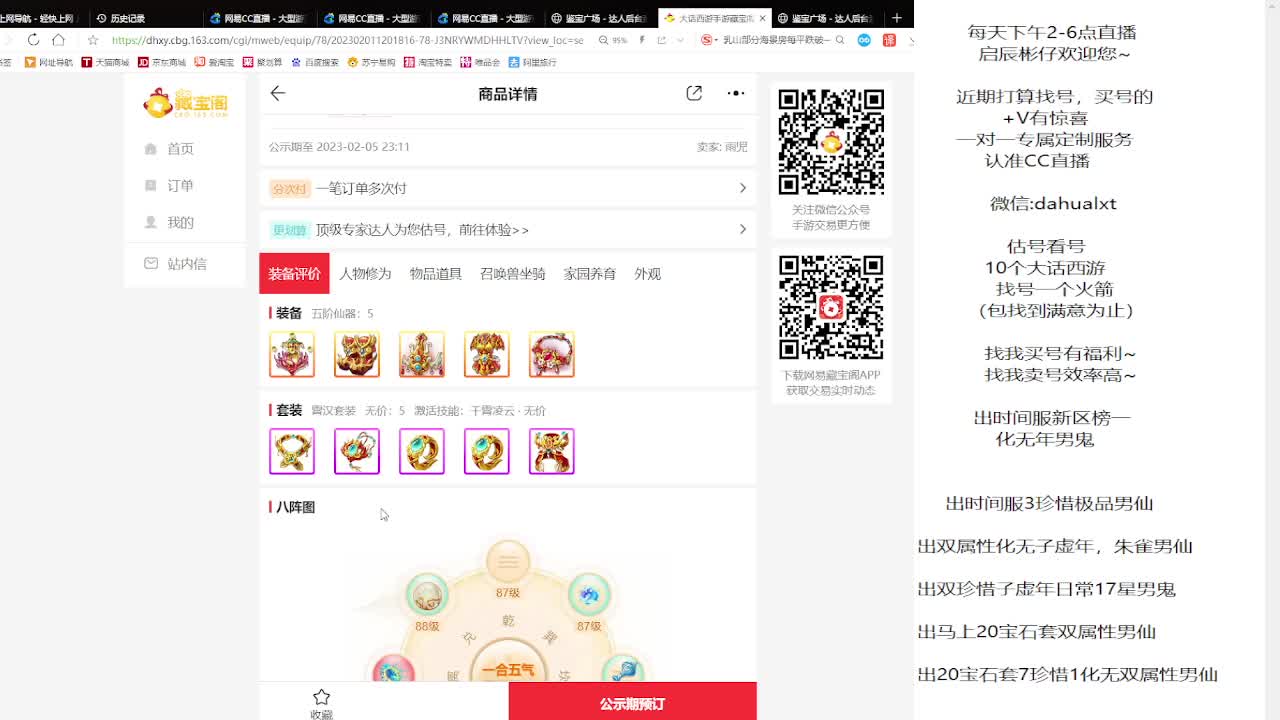1280x720 pixels.
Task: Open 京东商城 bookmark
Action: point(162,62)
